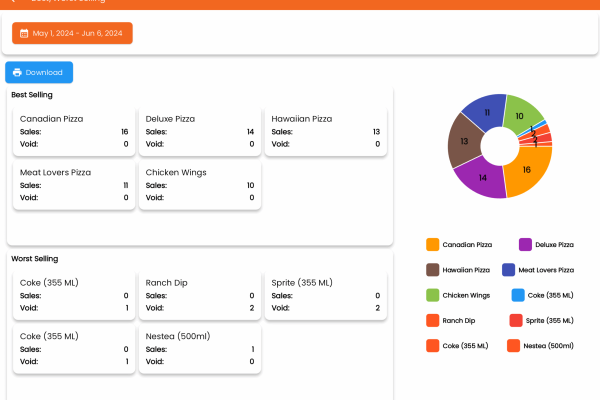This screenshot has width=600, height=400.
Task: Open the Chicken Wings card
Action: coord(200,185)
